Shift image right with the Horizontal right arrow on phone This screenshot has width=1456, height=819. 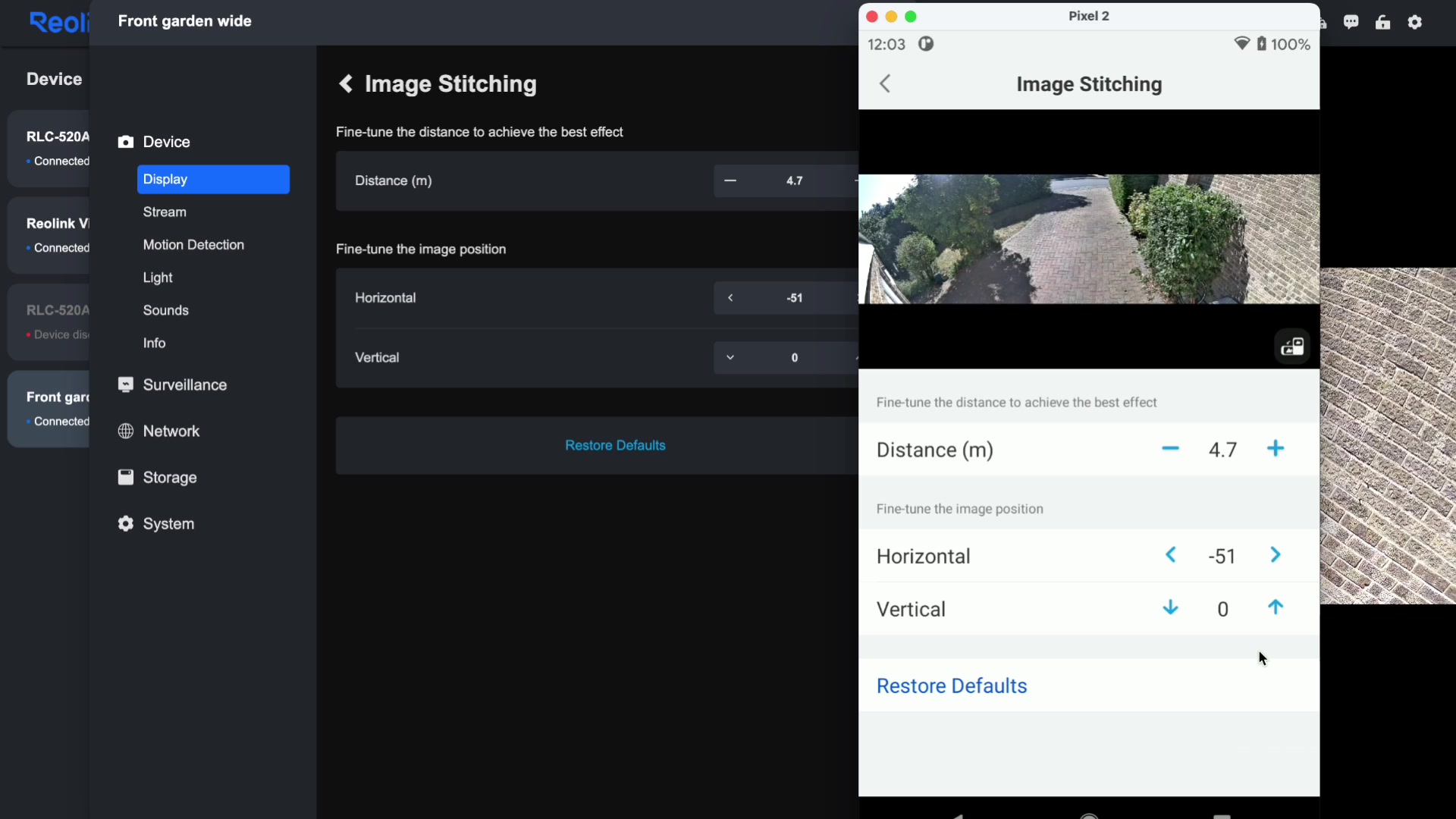pyautogui.click(x=1275, y=556)
